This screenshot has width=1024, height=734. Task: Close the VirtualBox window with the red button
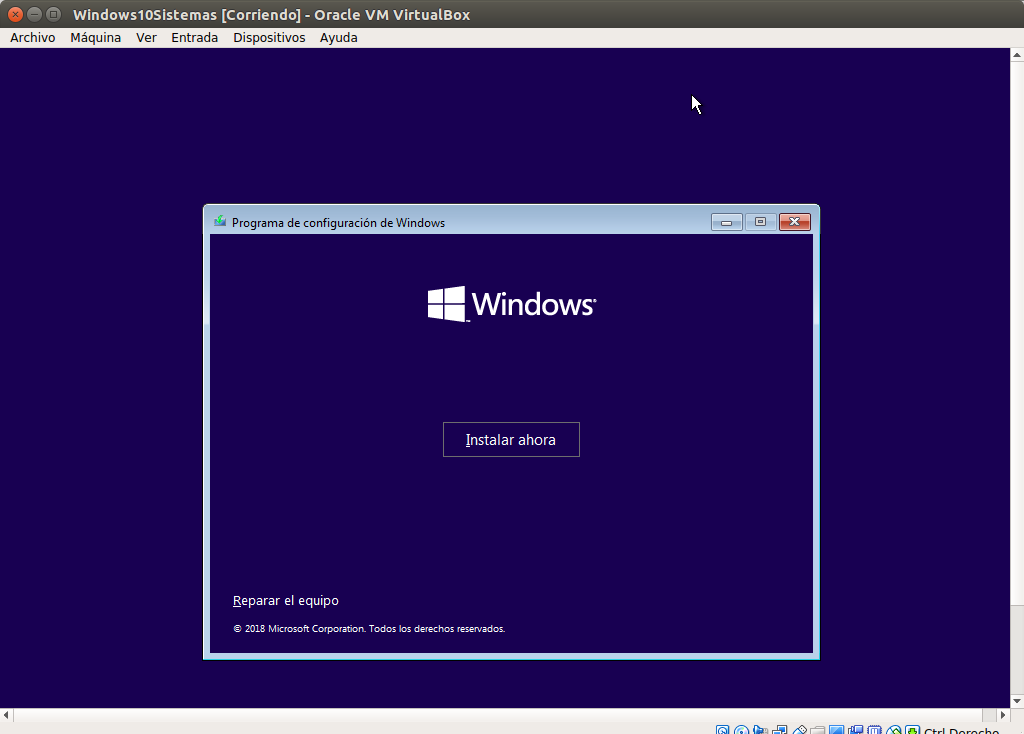pos(15,14)
